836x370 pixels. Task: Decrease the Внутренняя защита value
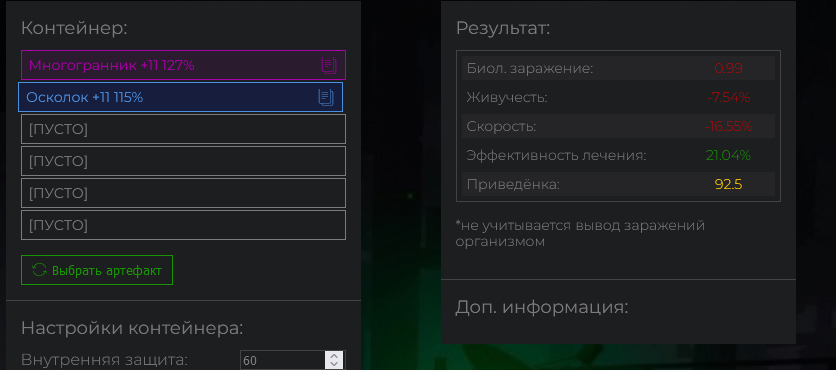334,365
